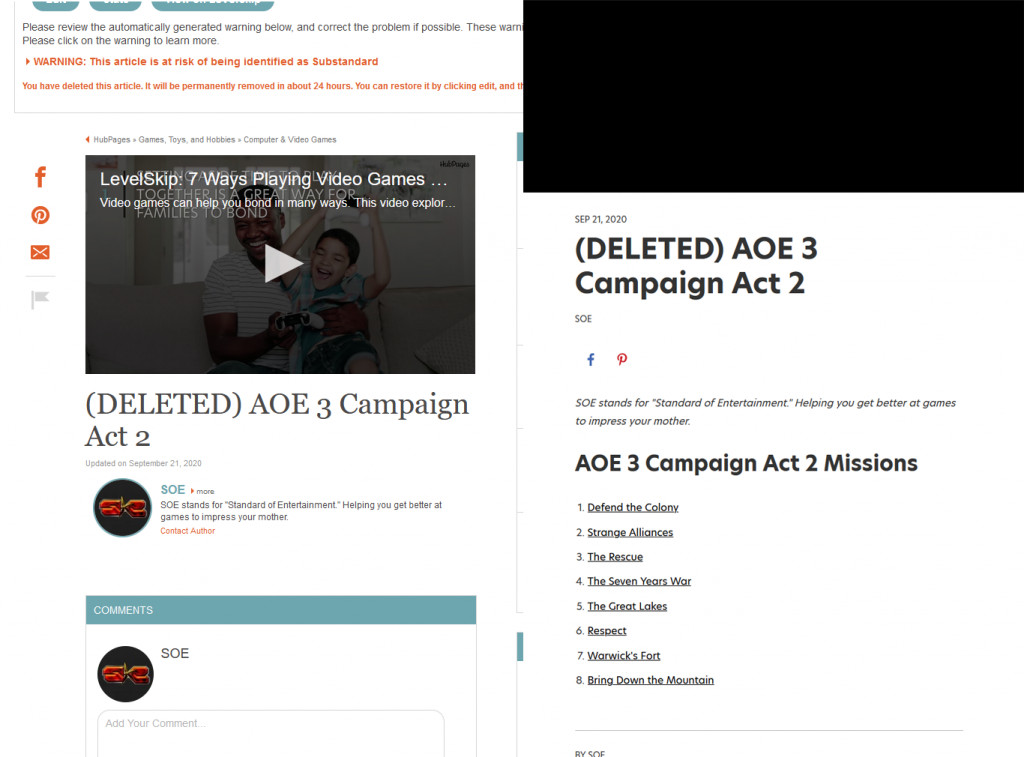Share article via left sidebar Facebook icon
Viewport: 1024px width, 757px height.
[x=40, y=177]
